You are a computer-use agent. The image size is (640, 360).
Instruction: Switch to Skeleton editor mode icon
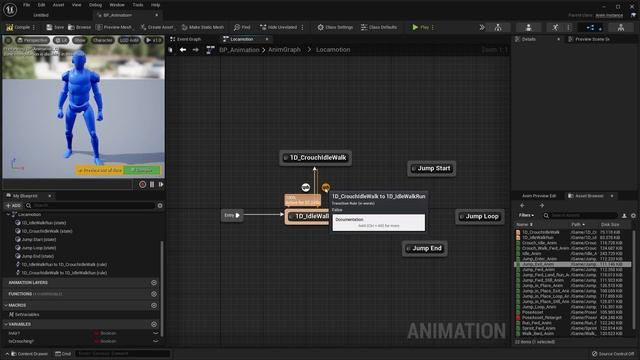[x=498, y=27]
